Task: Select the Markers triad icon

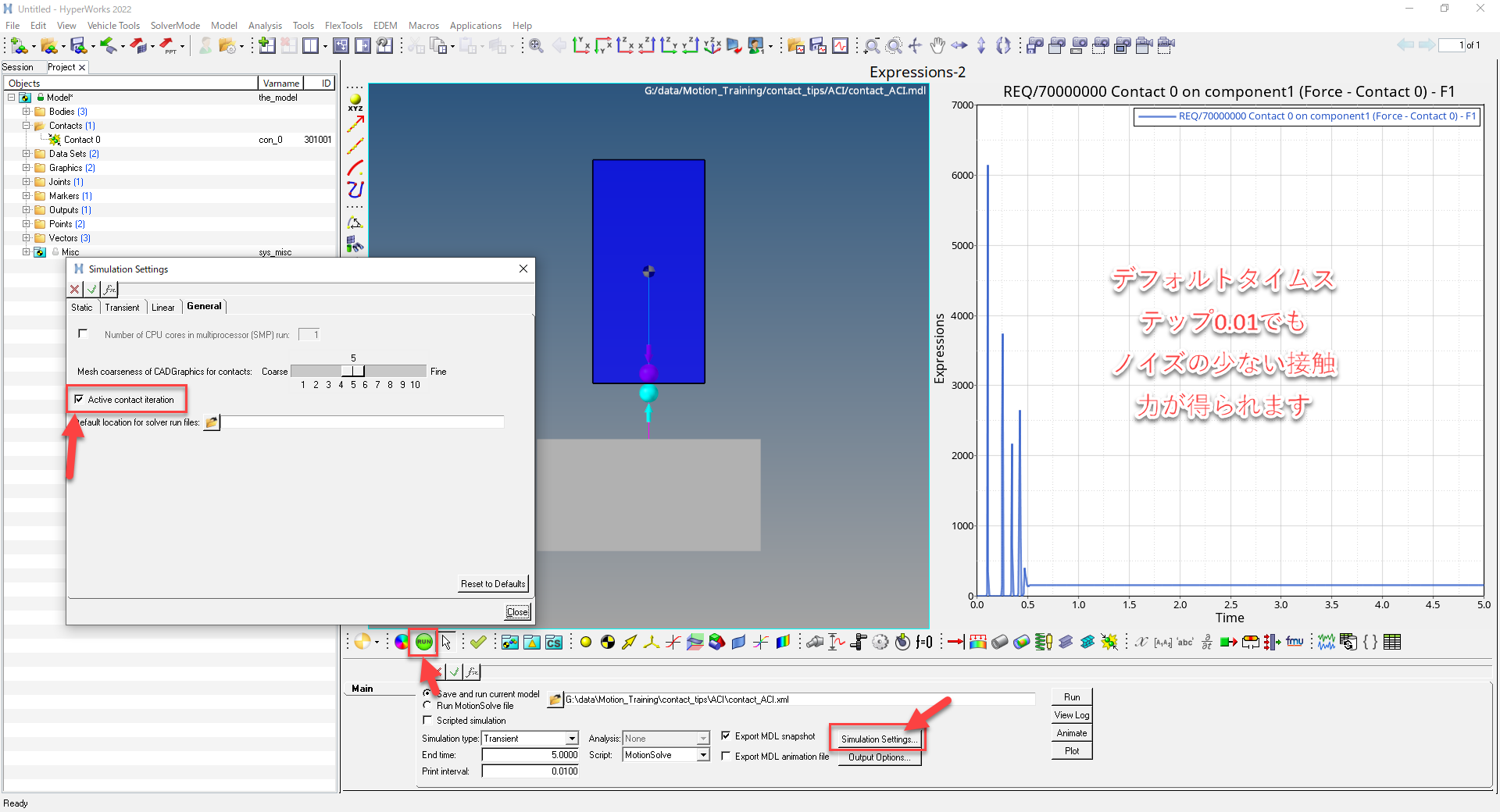Action: pyautogui.click(x=651, y=642)
